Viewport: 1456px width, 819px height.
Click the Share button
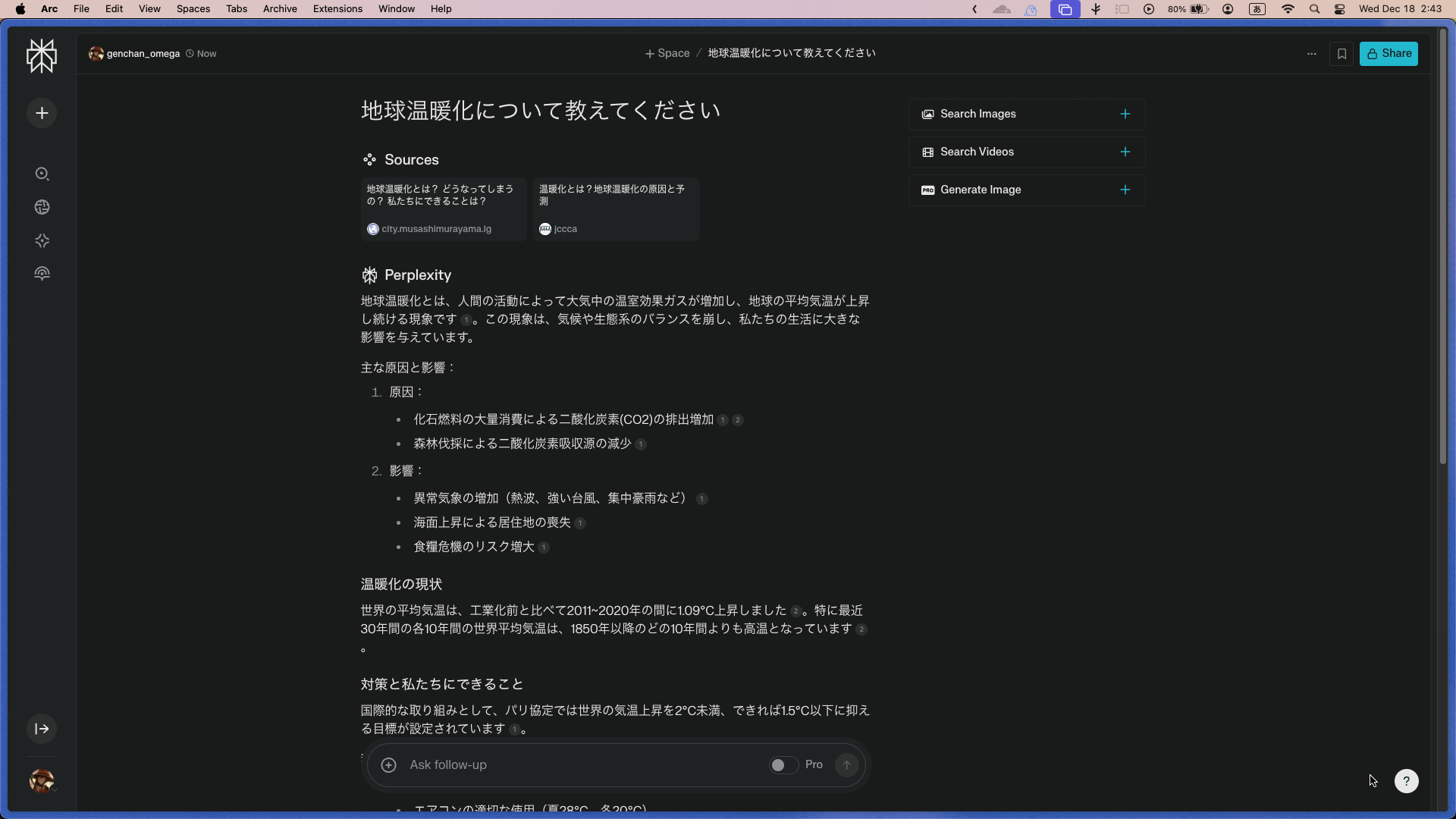[x=1390, y=53]
